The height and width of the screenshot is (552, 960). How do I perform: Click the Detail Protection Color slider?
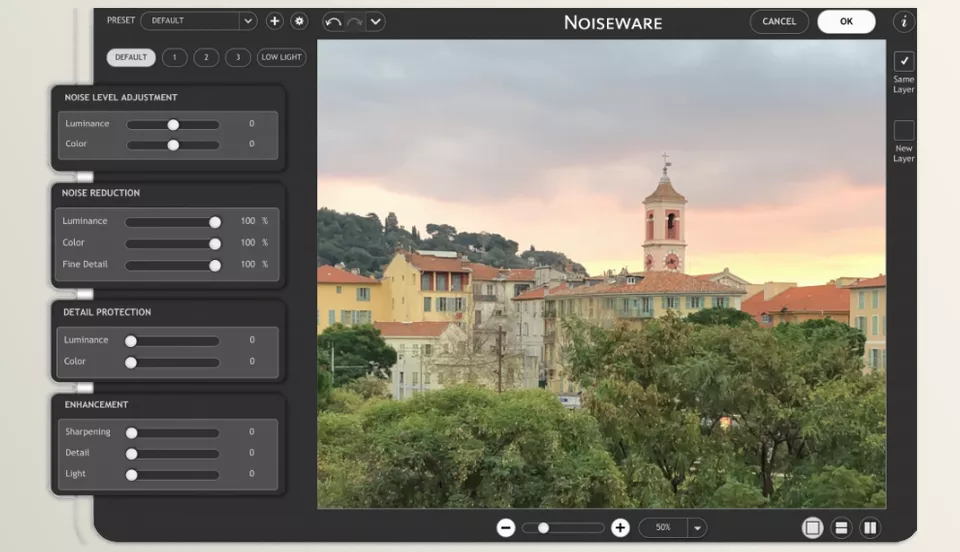point(172,362)
